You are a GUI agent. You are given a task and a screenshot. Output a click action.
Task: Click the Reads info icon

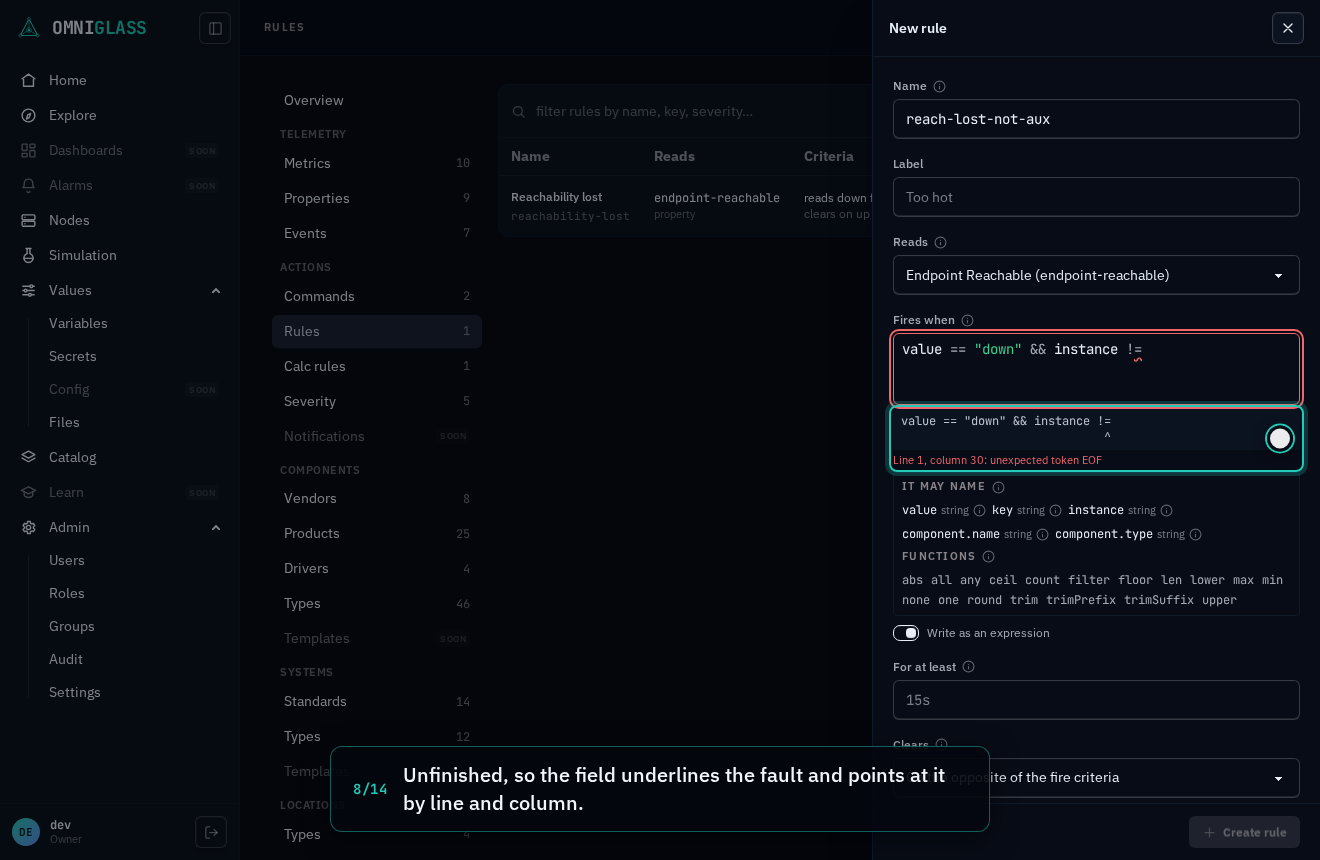(940, 242)
